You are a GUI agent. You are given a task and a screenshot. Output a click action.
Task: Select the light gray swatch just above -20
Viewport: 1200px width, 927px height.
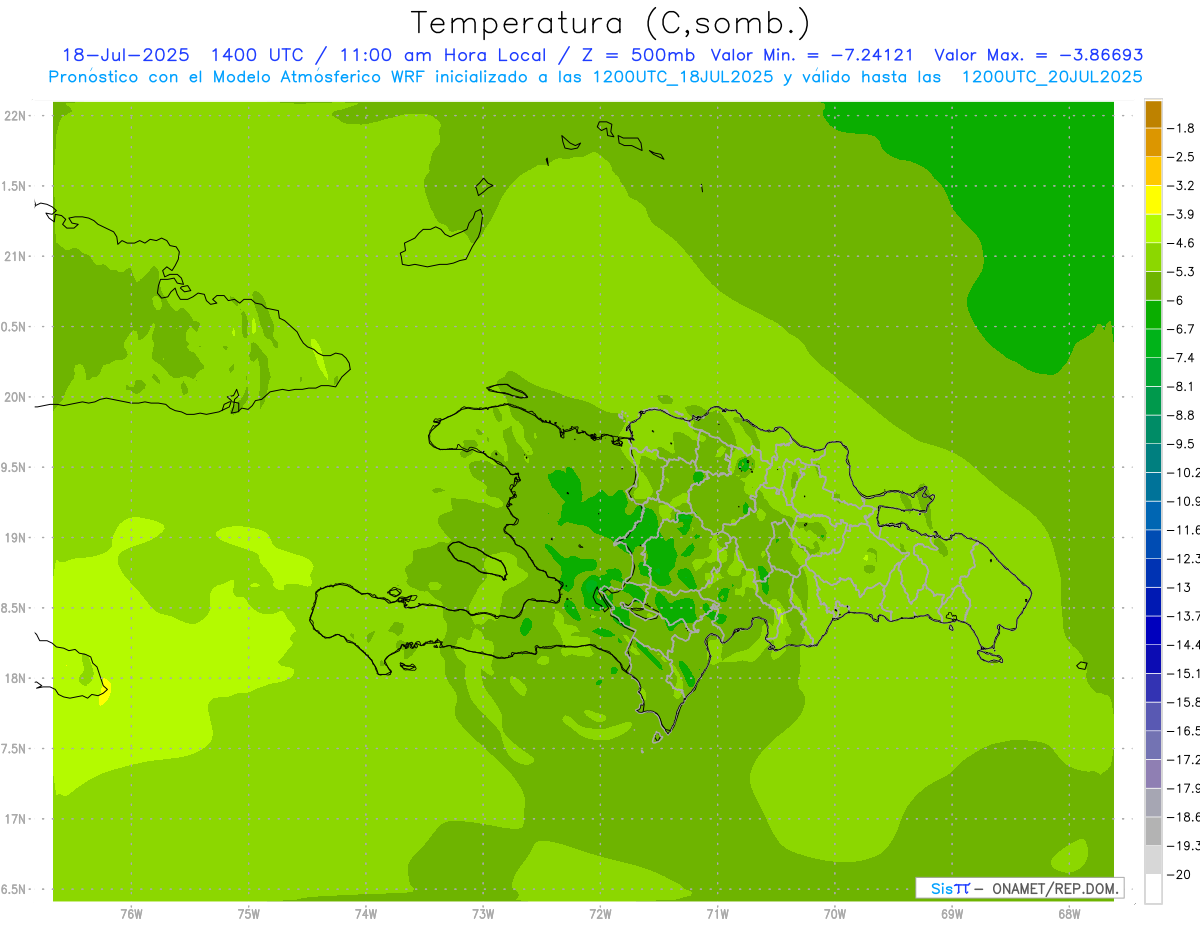1153,860
